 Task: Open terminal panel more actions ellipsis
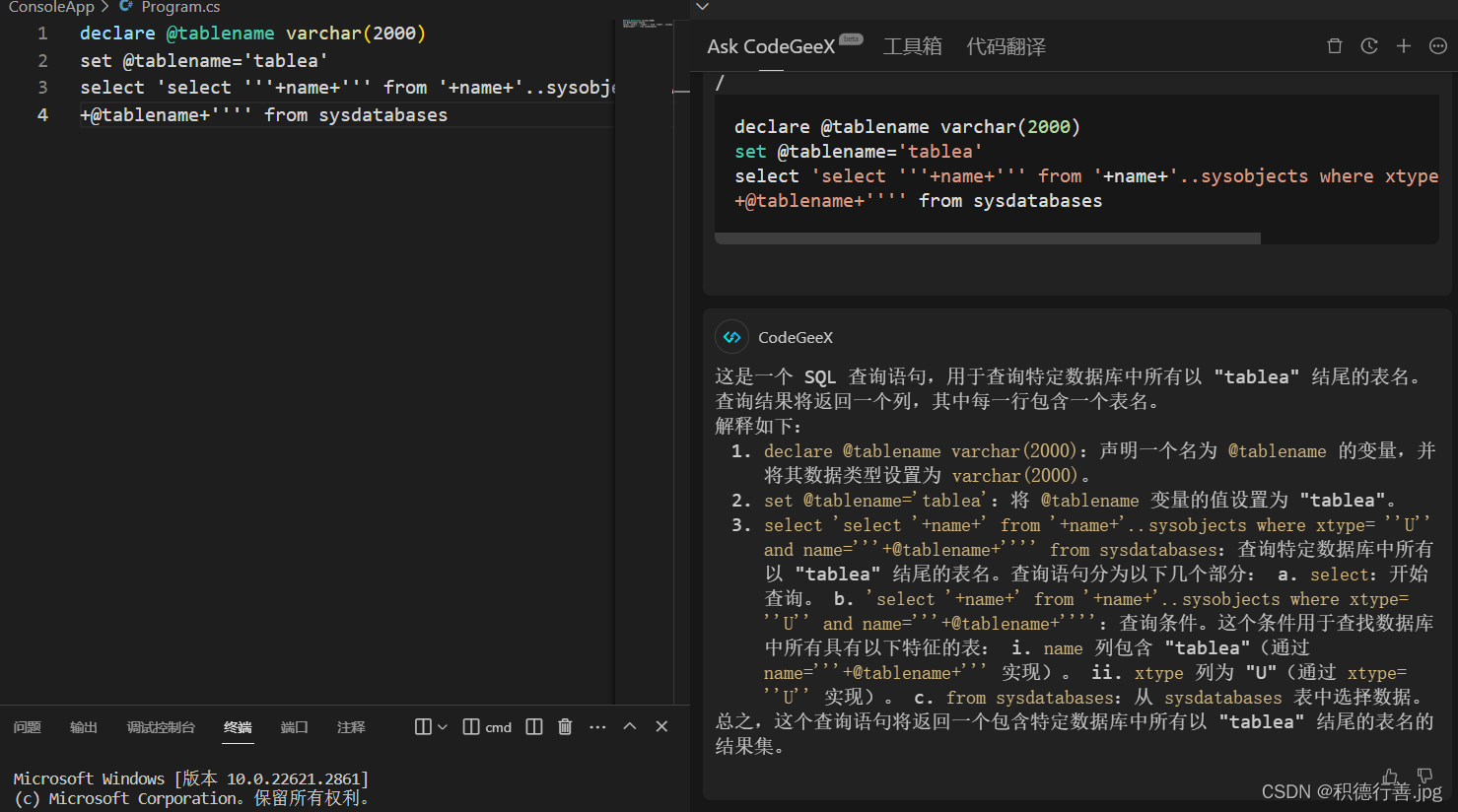point(597,727)
